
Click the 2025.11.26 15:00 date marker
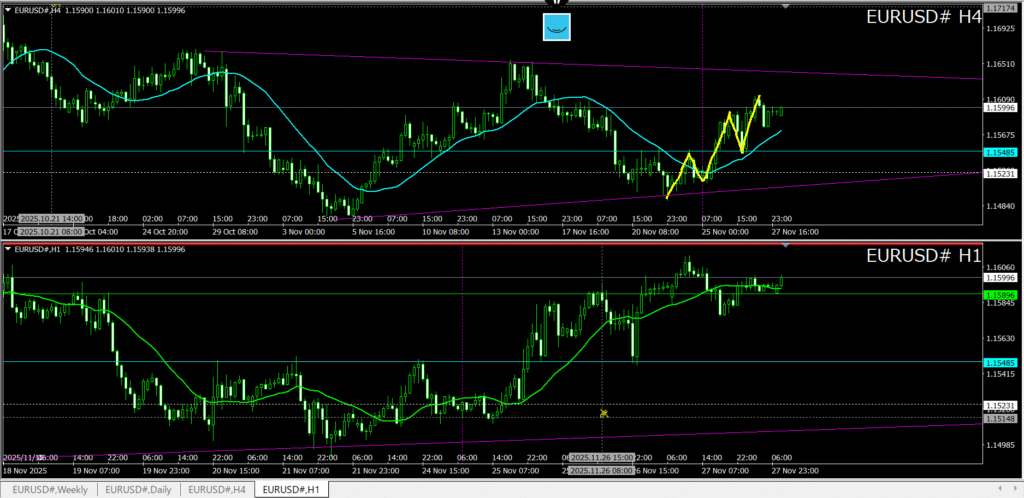(600, 459)
